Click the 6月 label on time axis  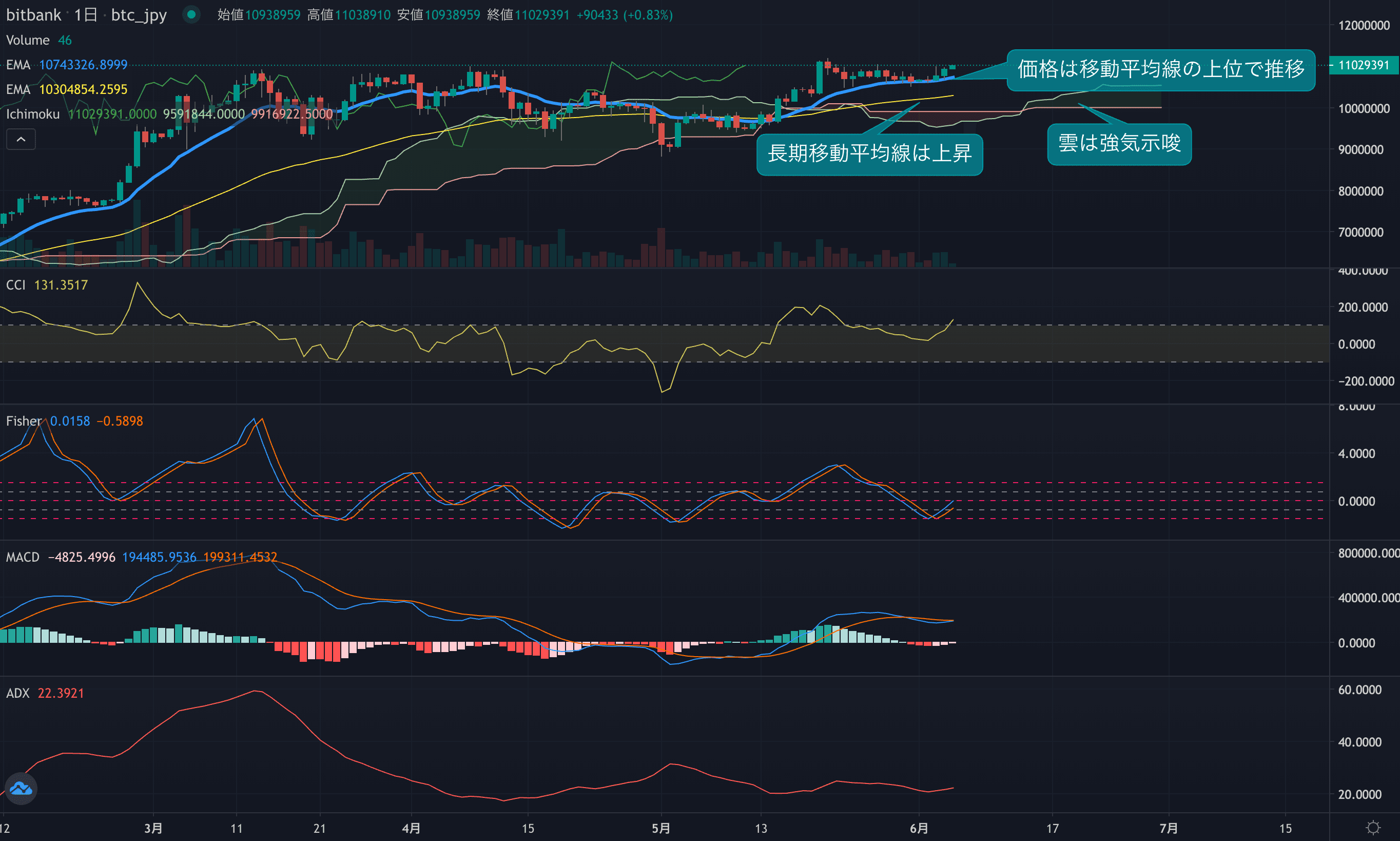(919, 829)
